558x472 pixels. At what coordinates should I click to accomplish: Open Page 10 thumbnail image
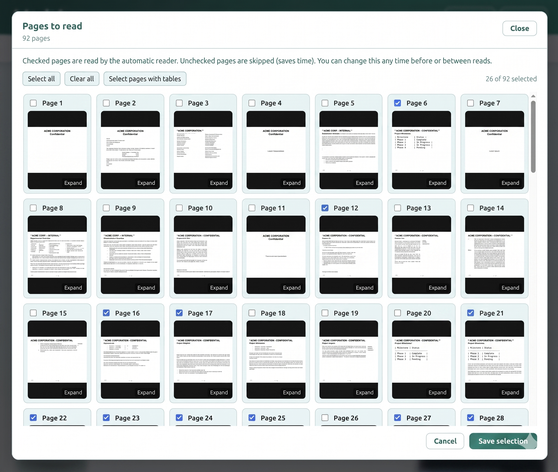pos(203,255)
